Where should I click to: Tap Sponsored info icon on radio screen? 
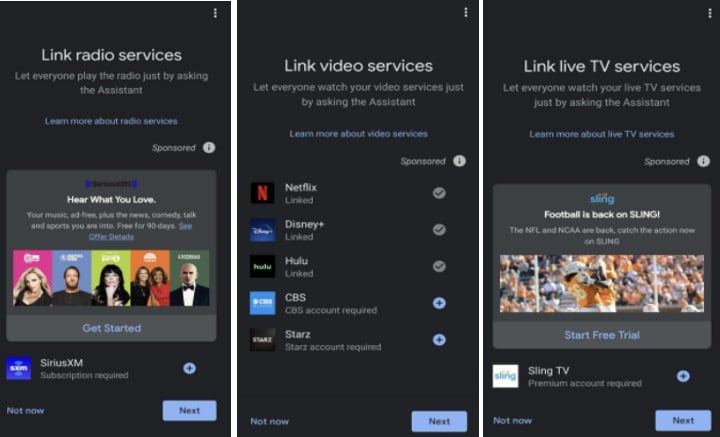(x=209, y=147)
